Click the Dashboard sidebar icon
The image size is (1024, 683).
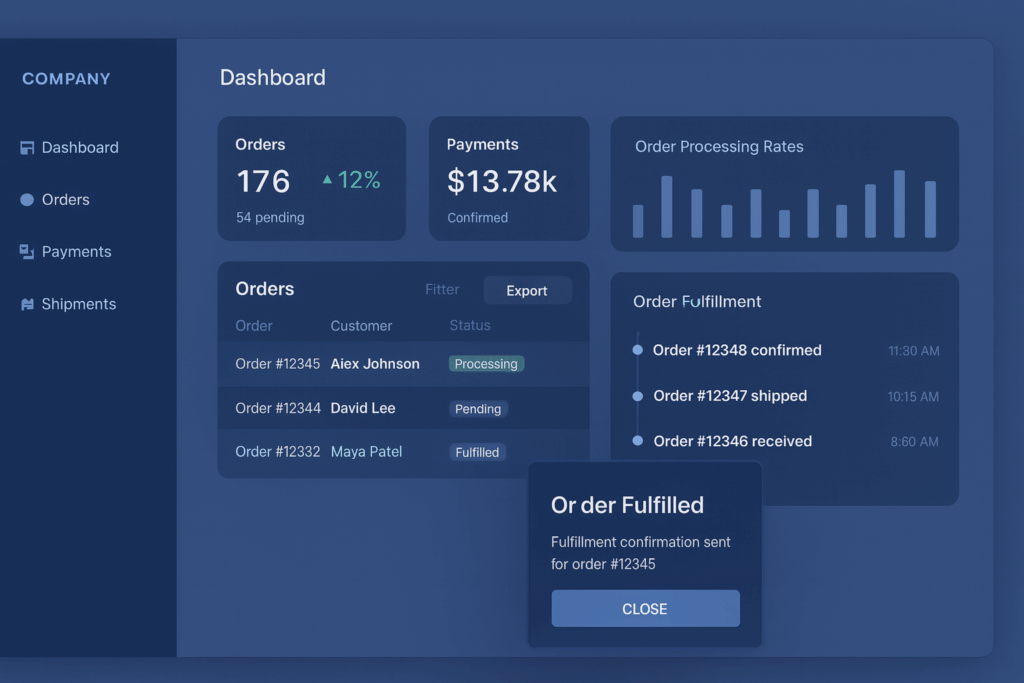27,148
